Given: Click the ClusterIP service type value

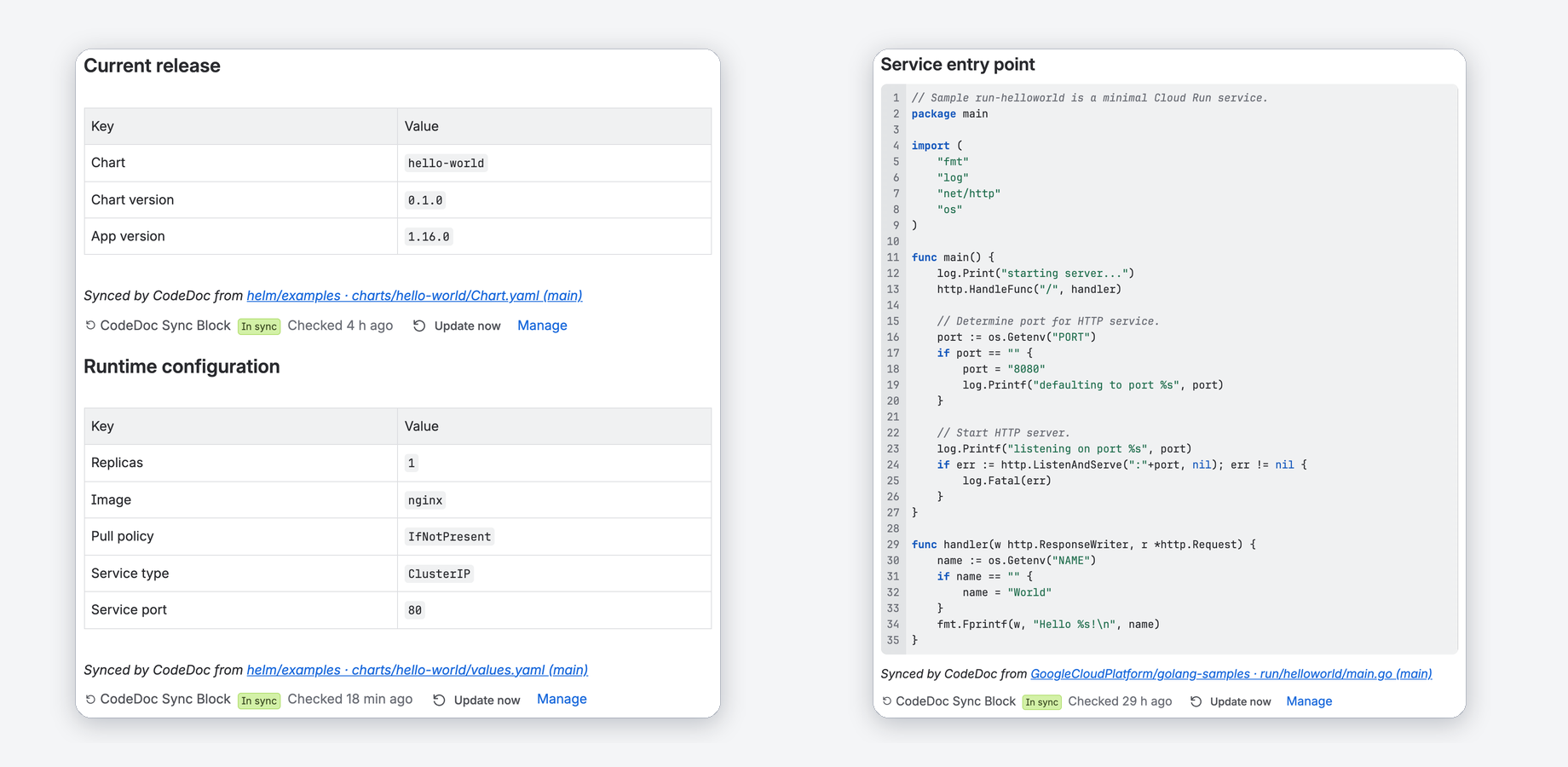Looking at the screenshot, I should tap(439, 574).
